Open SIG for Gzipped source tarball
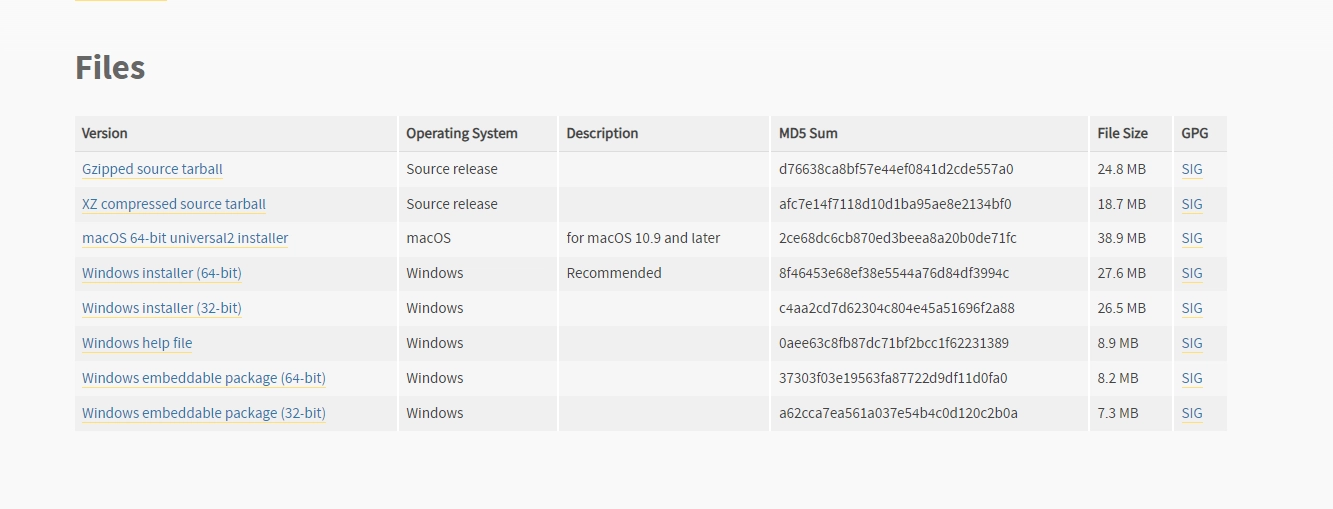The image size is (1333, 509). coord(1192,169)
